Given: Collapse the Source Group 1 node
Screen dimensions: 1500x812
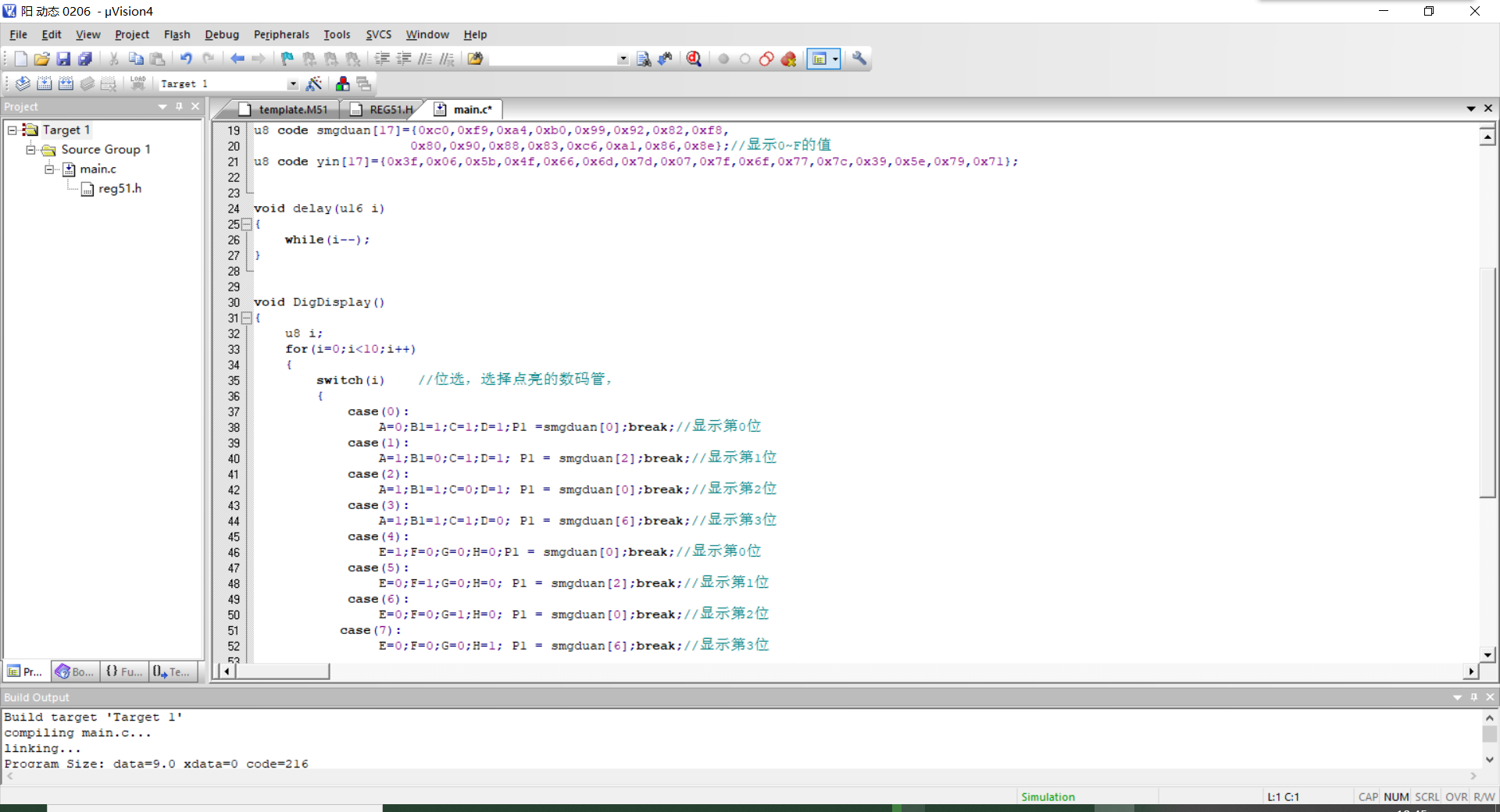Looking at the screenshot, I should (x=30, y=149).
